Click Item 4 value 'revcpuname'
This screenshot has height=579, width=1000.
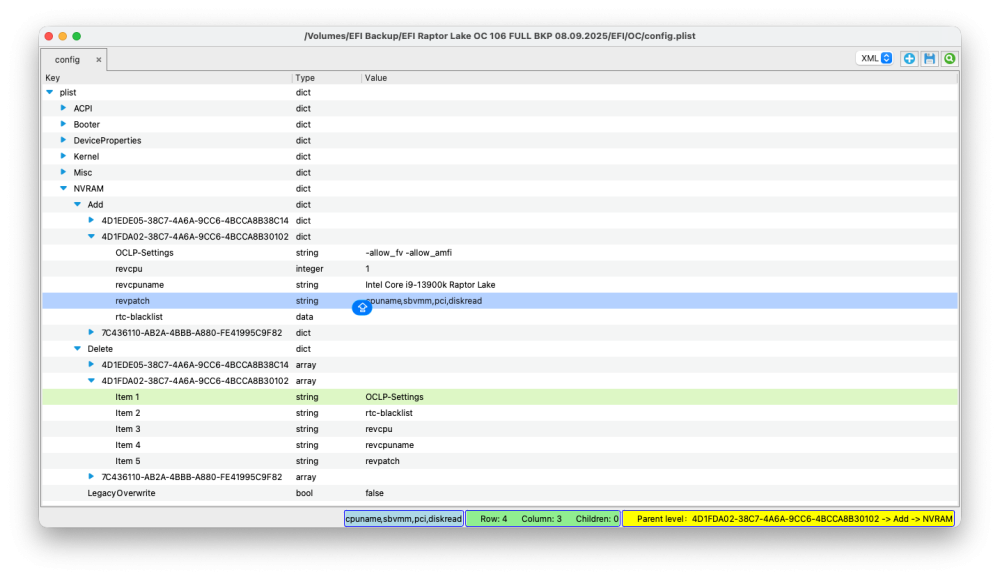tap(389, 445)
